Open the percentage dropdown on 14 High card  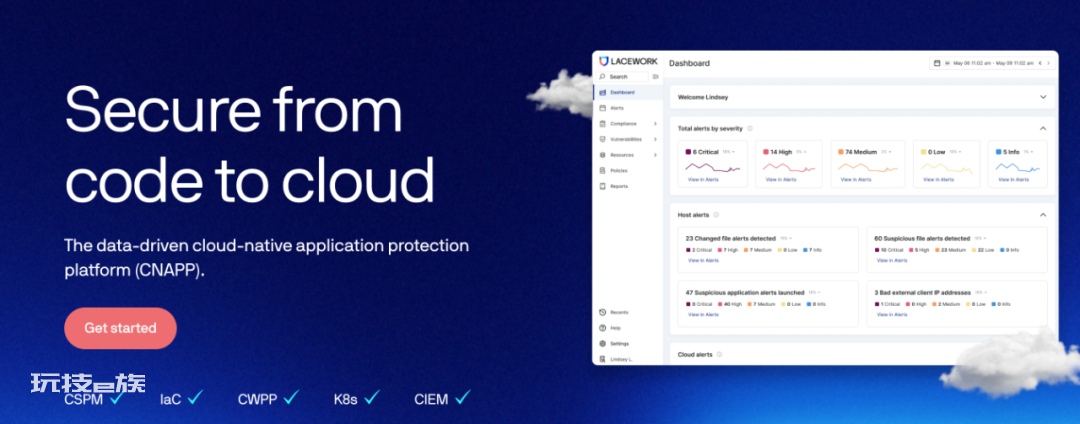[802, 151]
